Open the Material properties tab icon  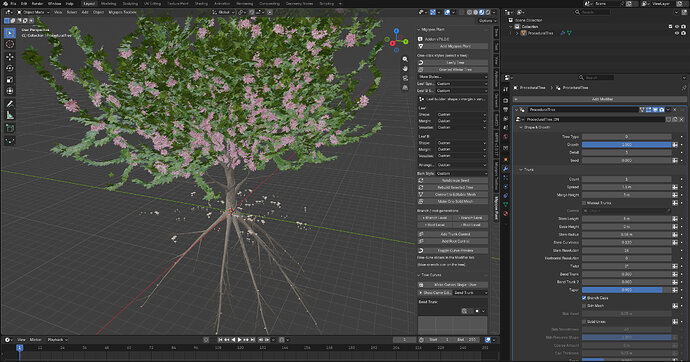click(506, 214)
